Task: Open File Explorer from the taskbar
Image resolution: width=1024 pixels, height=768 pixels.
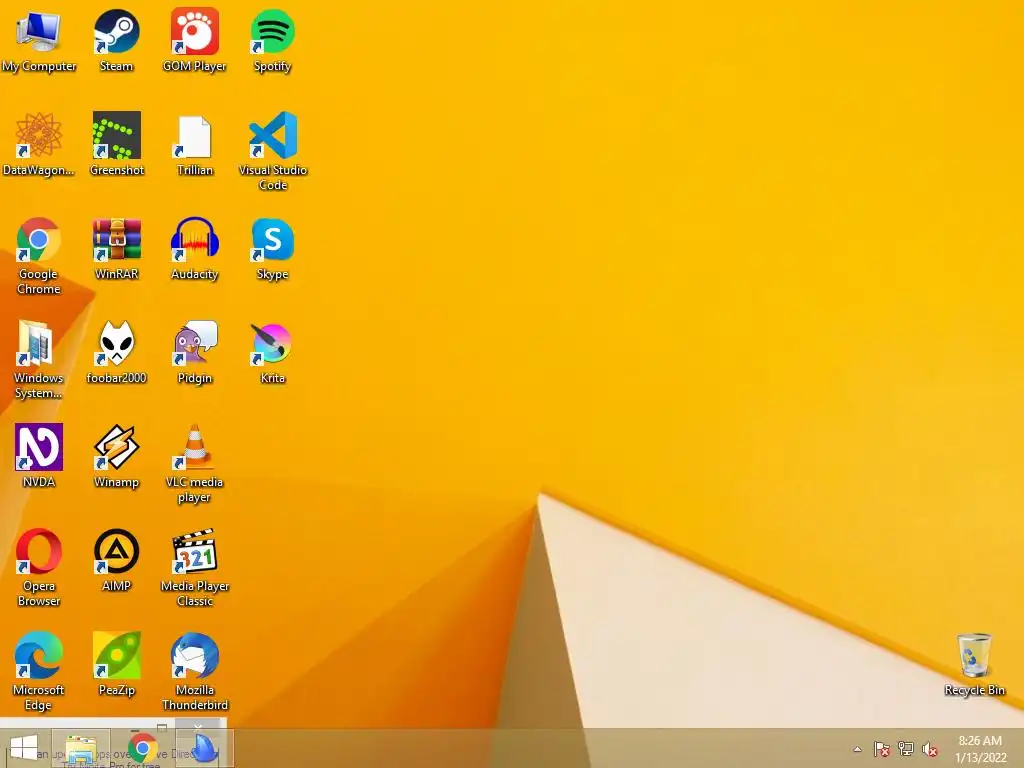Action: 81,749
